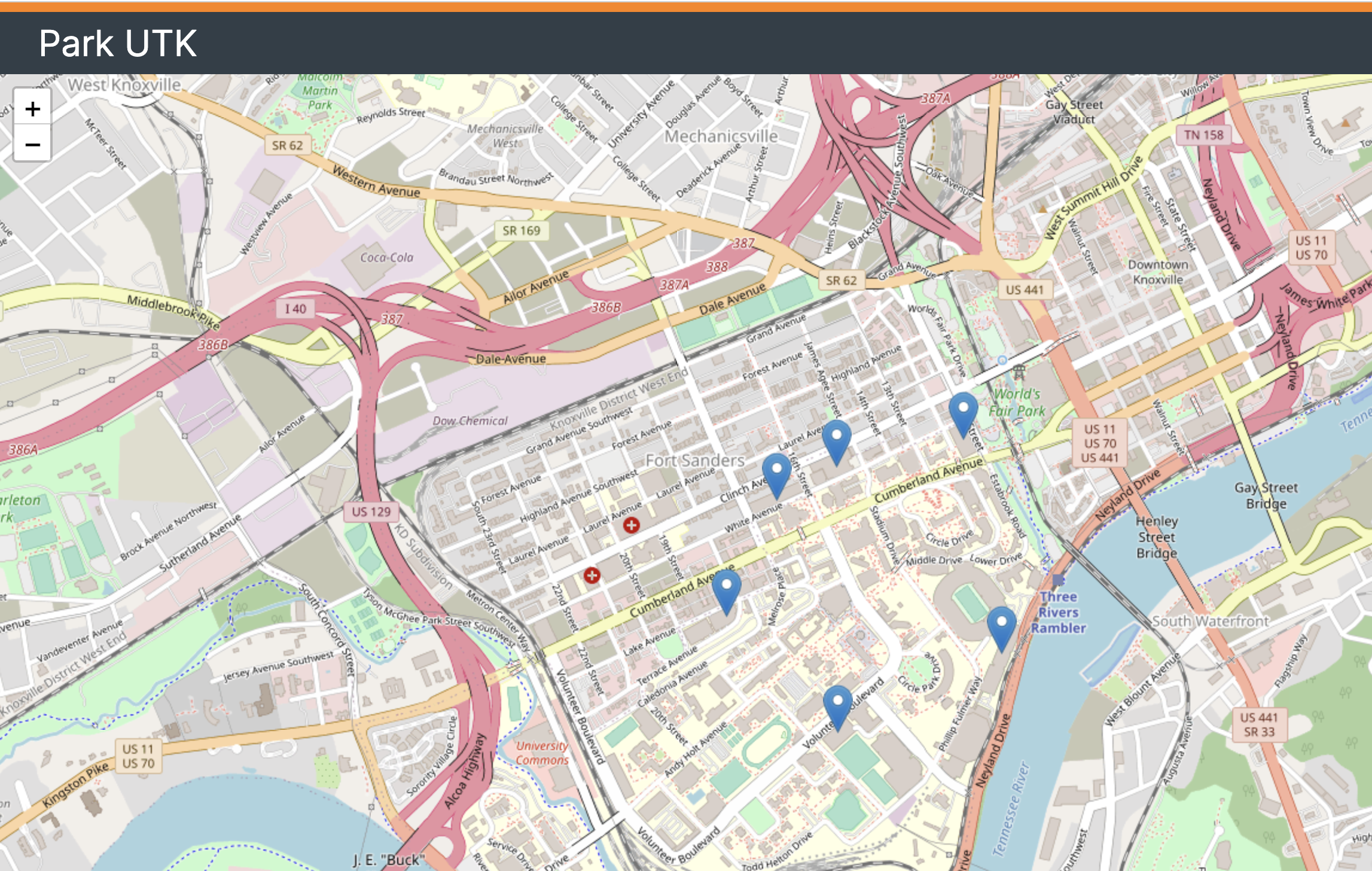Click the Downtown Knoxville label

pyautogui.click(x=1158, y=272)
